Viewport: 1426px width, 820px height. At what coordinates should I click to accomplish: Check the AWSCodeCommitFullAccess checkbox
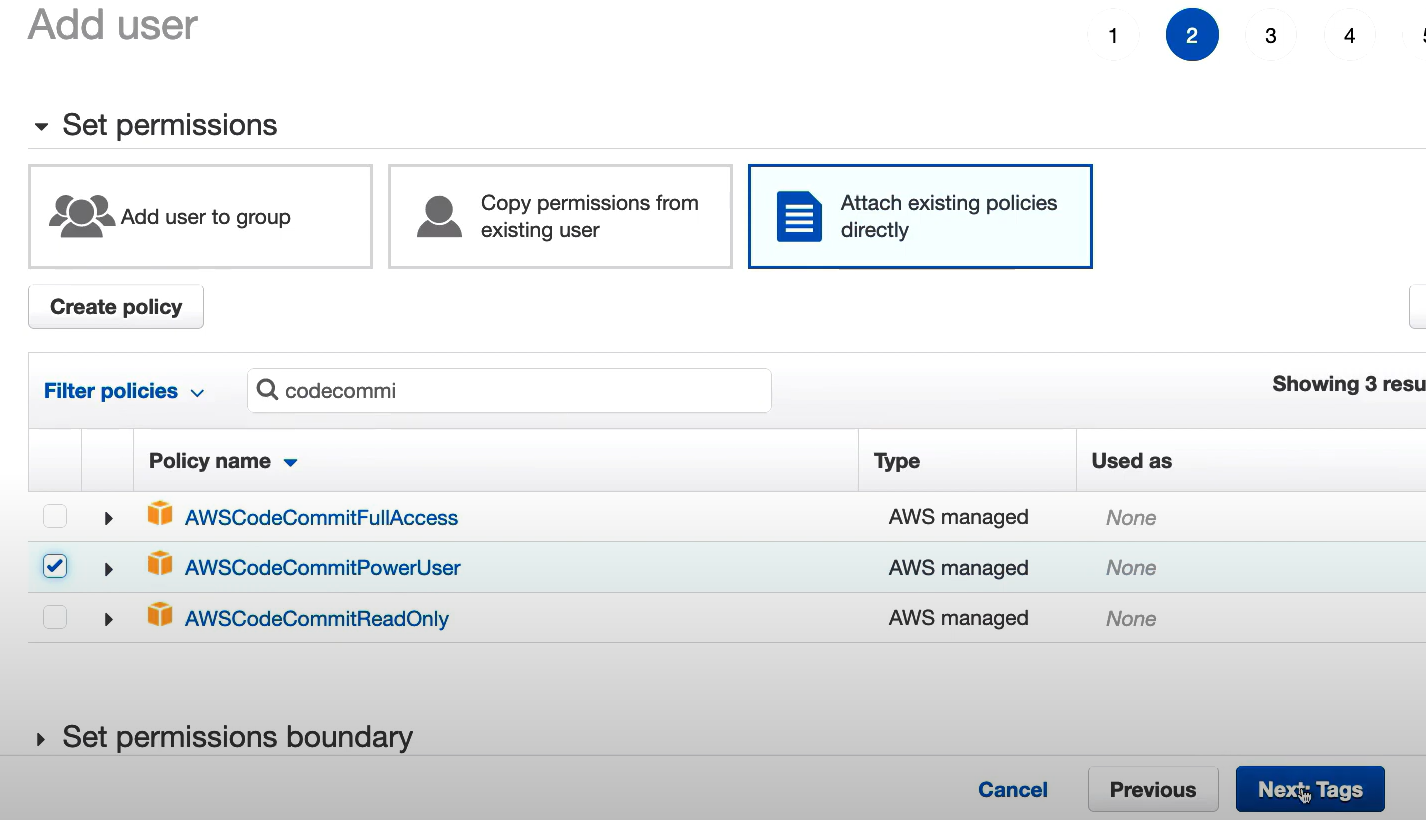[55, 517]
